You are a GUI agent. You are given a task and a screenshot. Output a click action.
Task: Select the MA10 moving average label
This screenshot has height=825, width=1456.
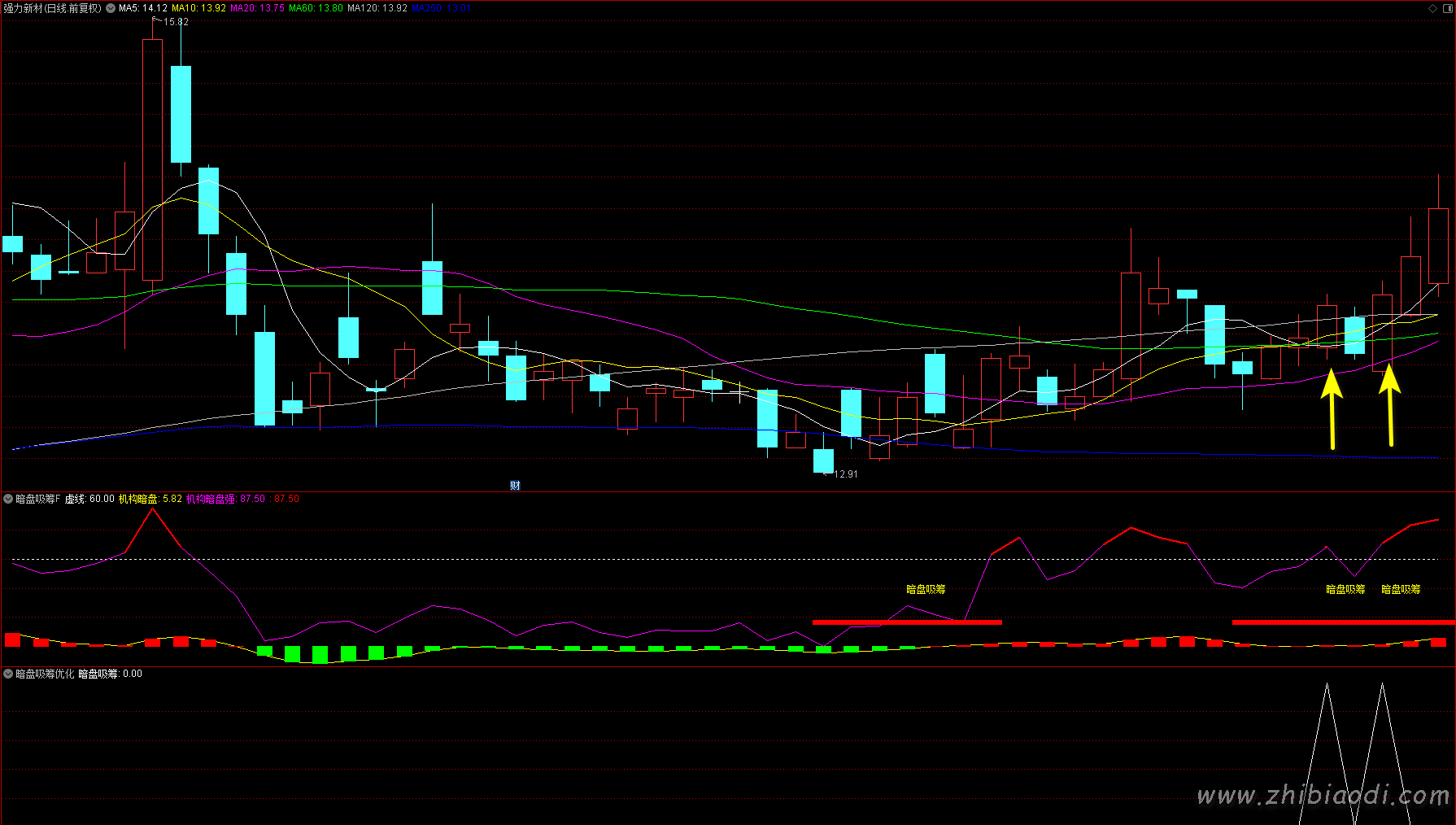pyautogui.click(x=198, y=8)
